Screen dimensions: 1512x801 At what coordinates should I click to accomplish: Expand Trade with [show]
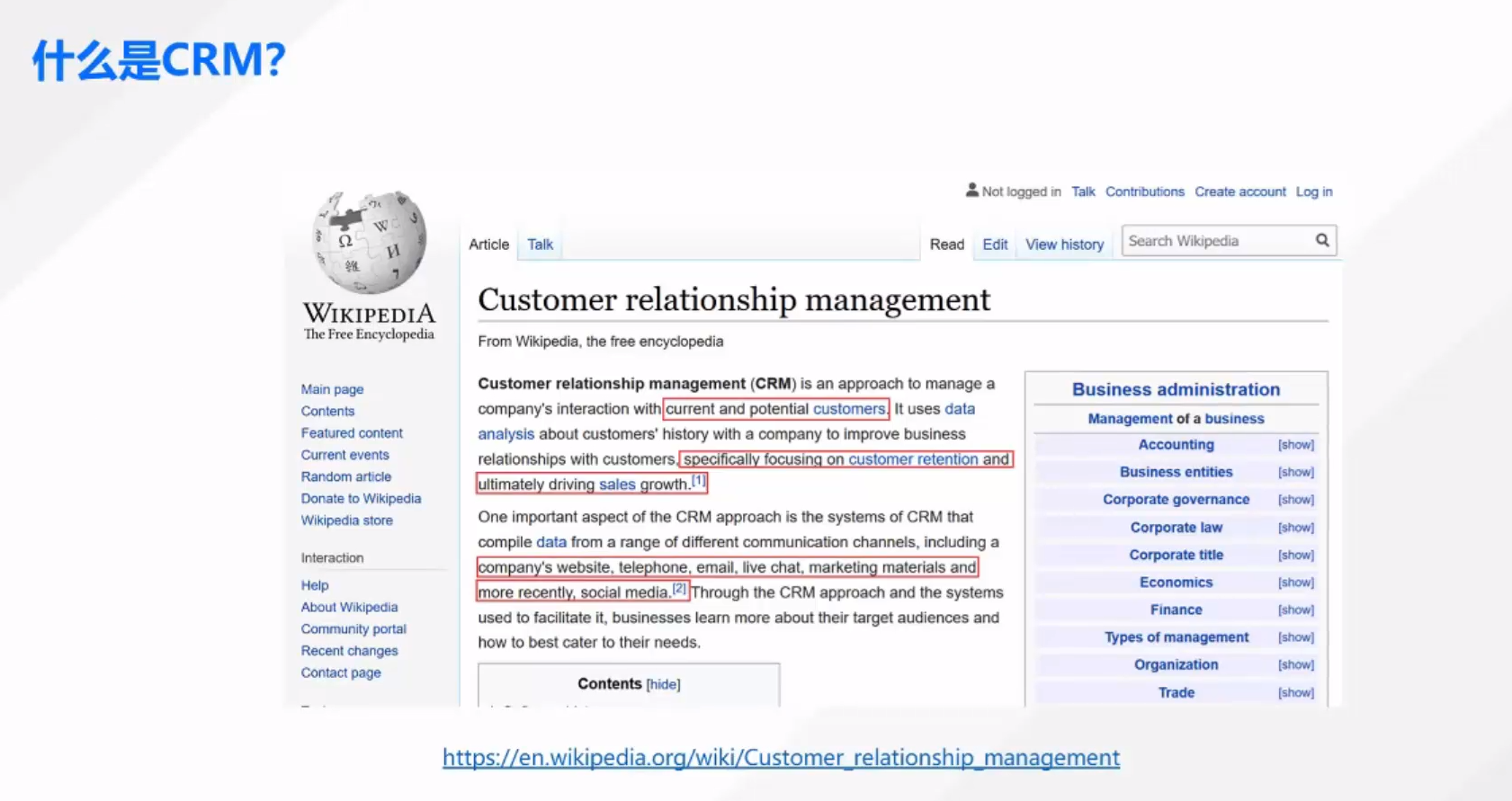[x=1296, y=693]
